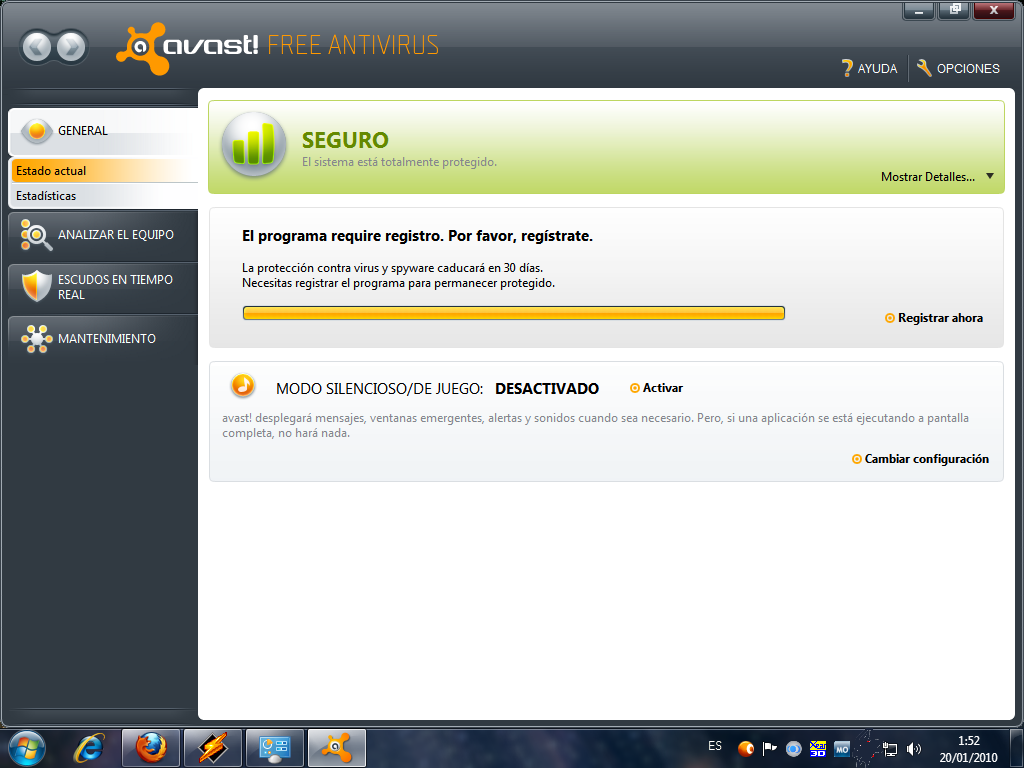The width and height of the screenshot is (1024, 768).
Task: Open the ES language indicator in taskbar
Action: (x=714, y=747)
